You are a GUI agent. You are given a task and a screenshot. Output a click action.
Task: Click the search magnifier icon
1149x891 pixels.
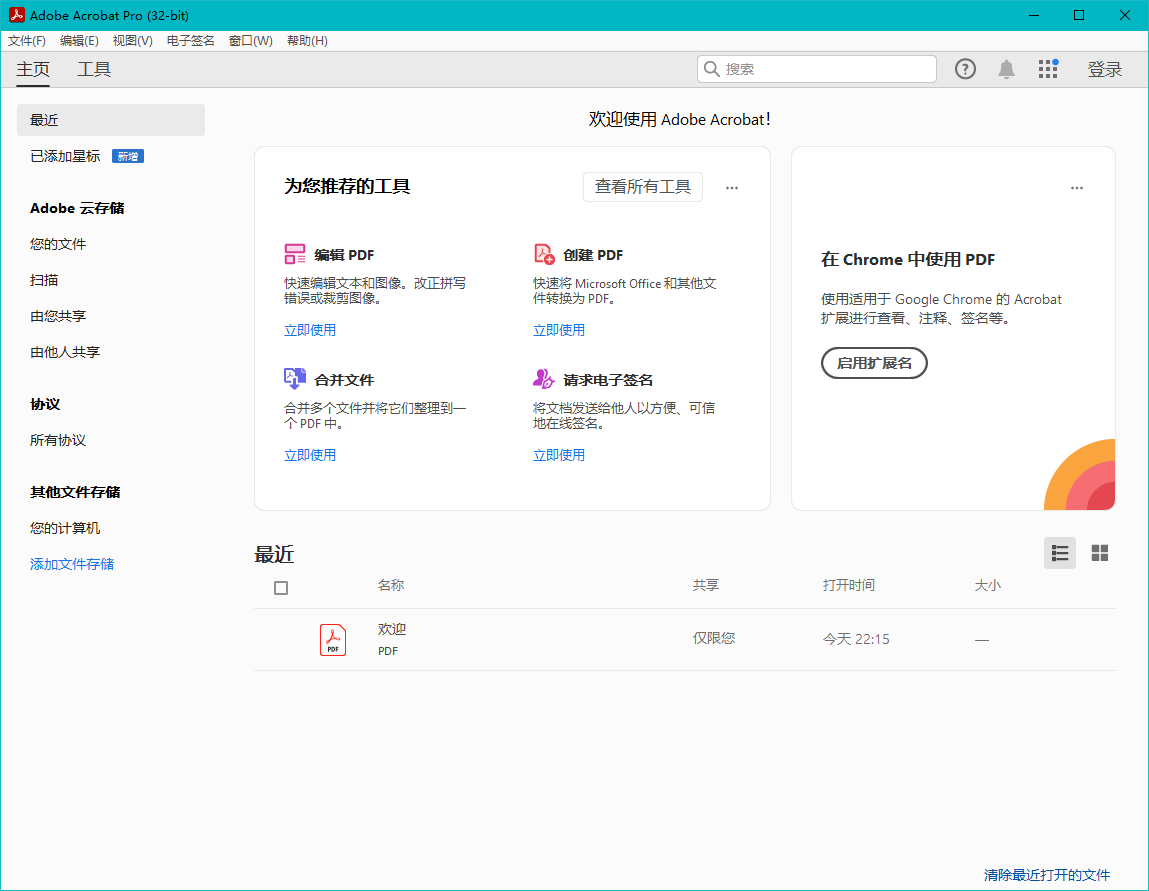[711, 69]
